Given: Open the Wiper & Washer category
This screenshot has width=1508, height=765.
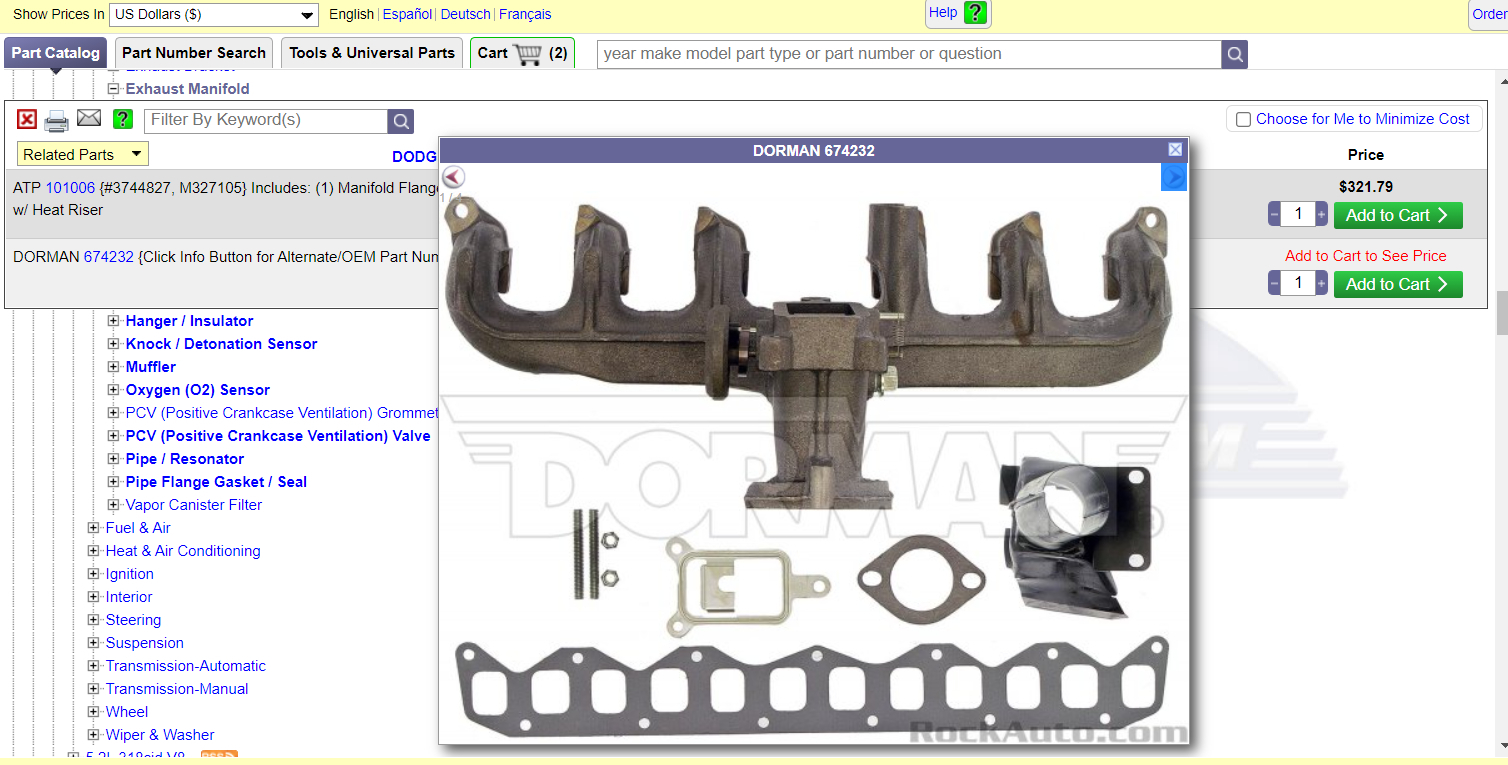Looking at the screenshot, I should point(160,735).
